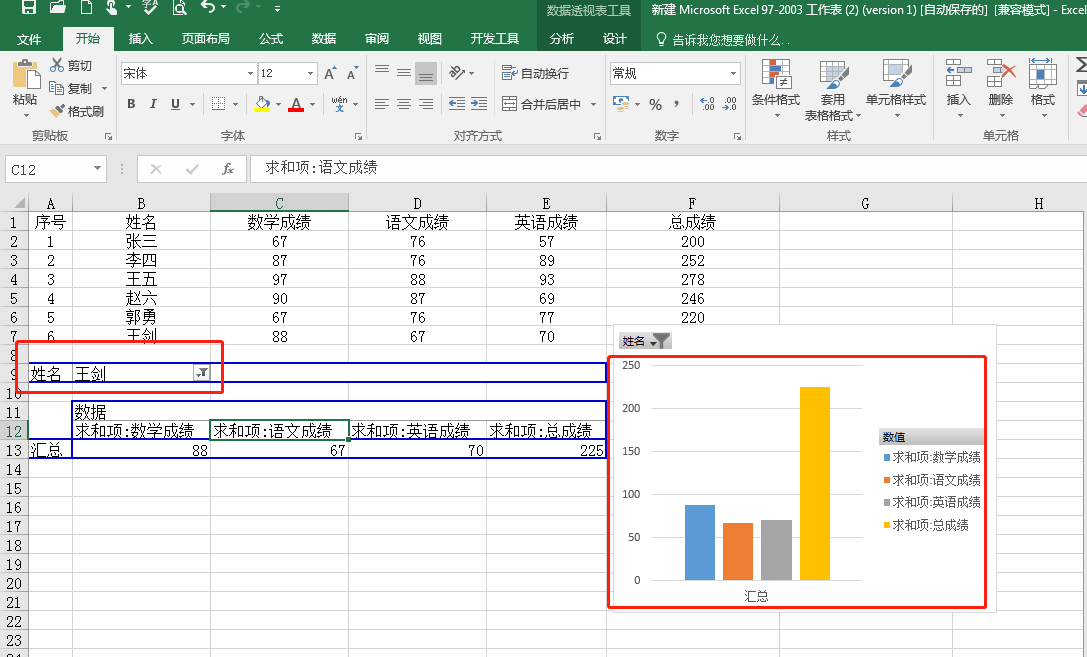The height and width of the screenshot is (657, 1087).
Task: Click the Comma Style icon
Action: point(677,105)
